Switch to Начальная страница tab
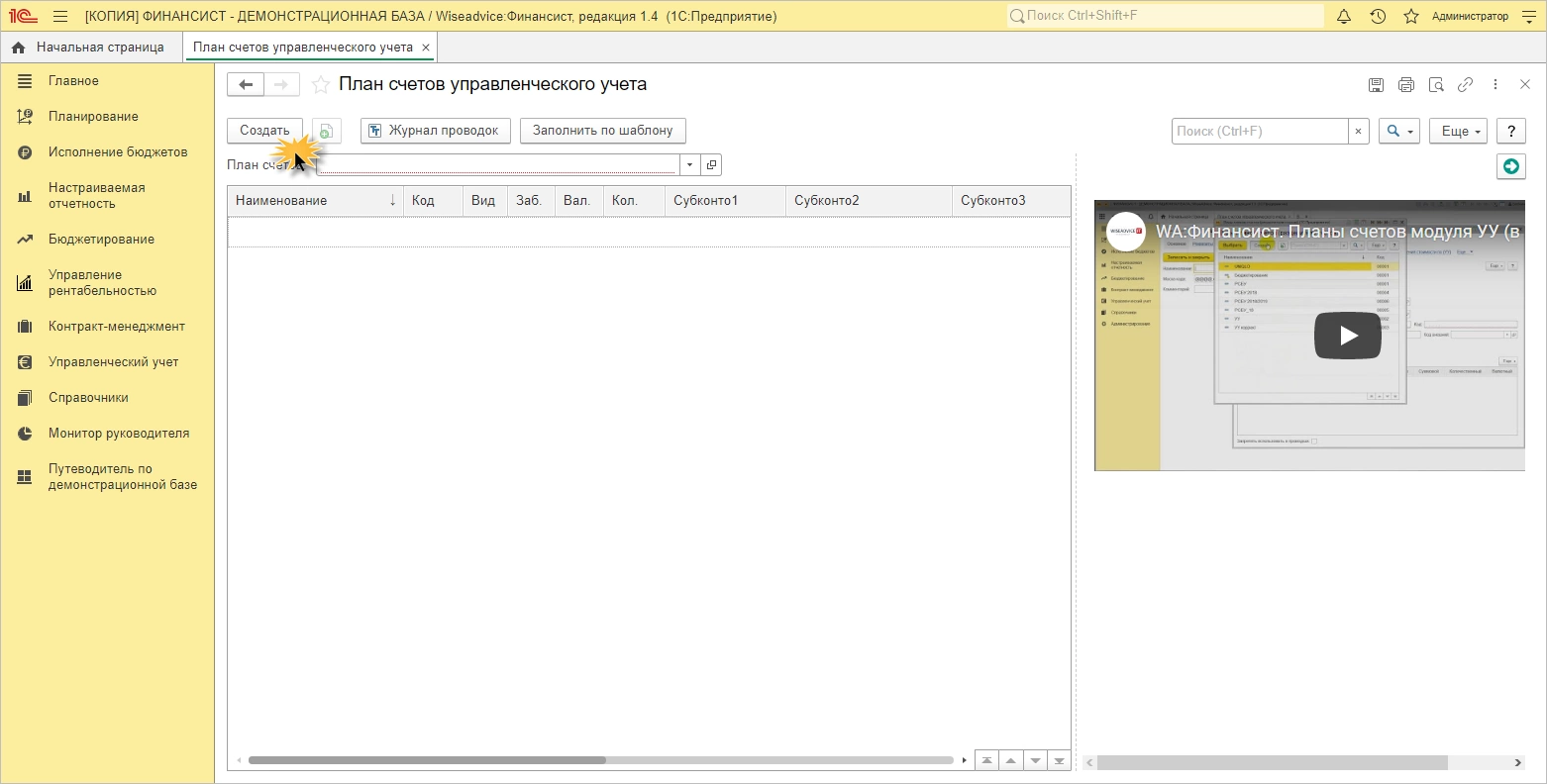 coord(91,48)
